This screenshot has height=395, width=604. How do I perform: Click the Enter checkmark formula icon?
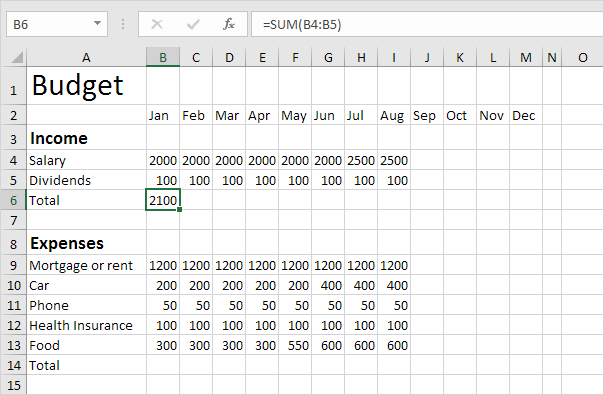(193, 25)
